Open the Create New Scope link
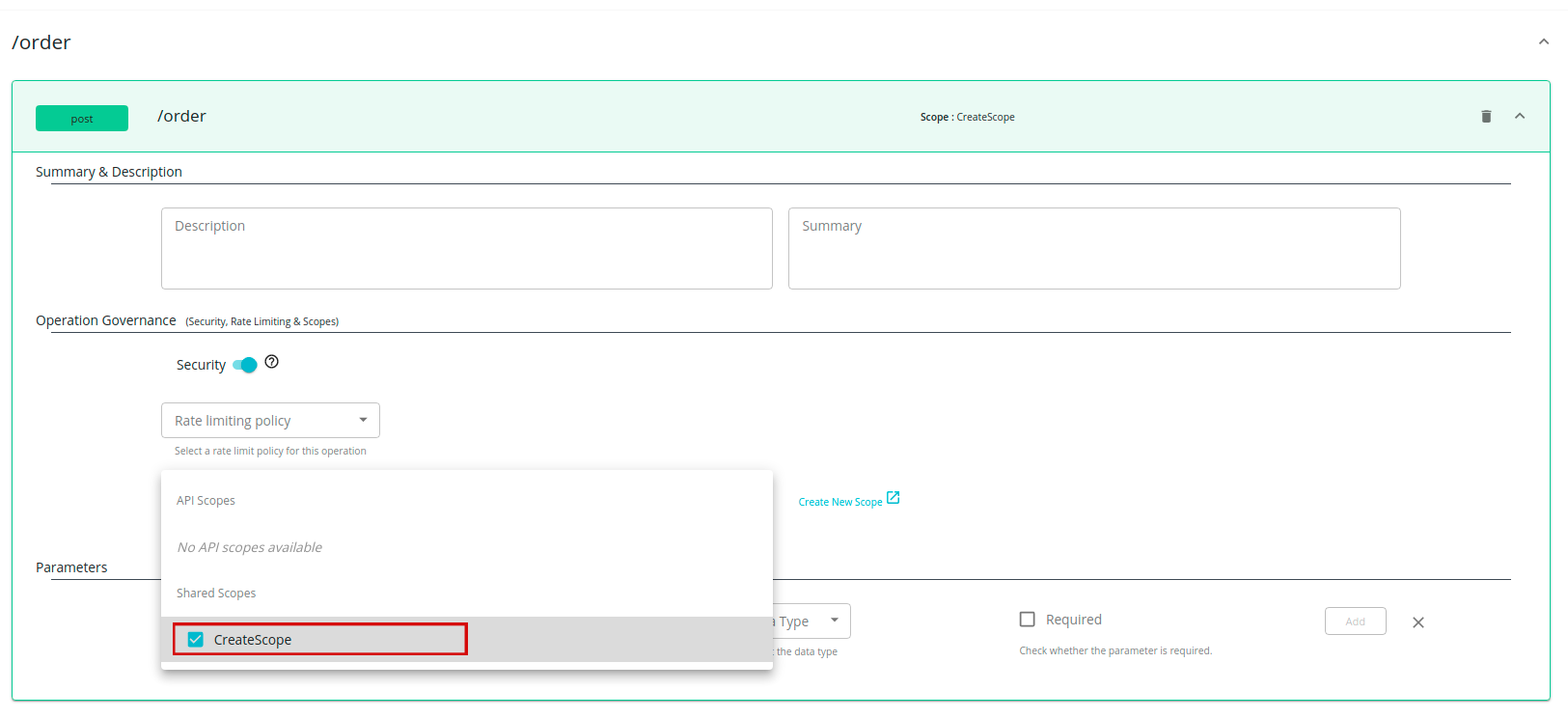 [839, 502]
